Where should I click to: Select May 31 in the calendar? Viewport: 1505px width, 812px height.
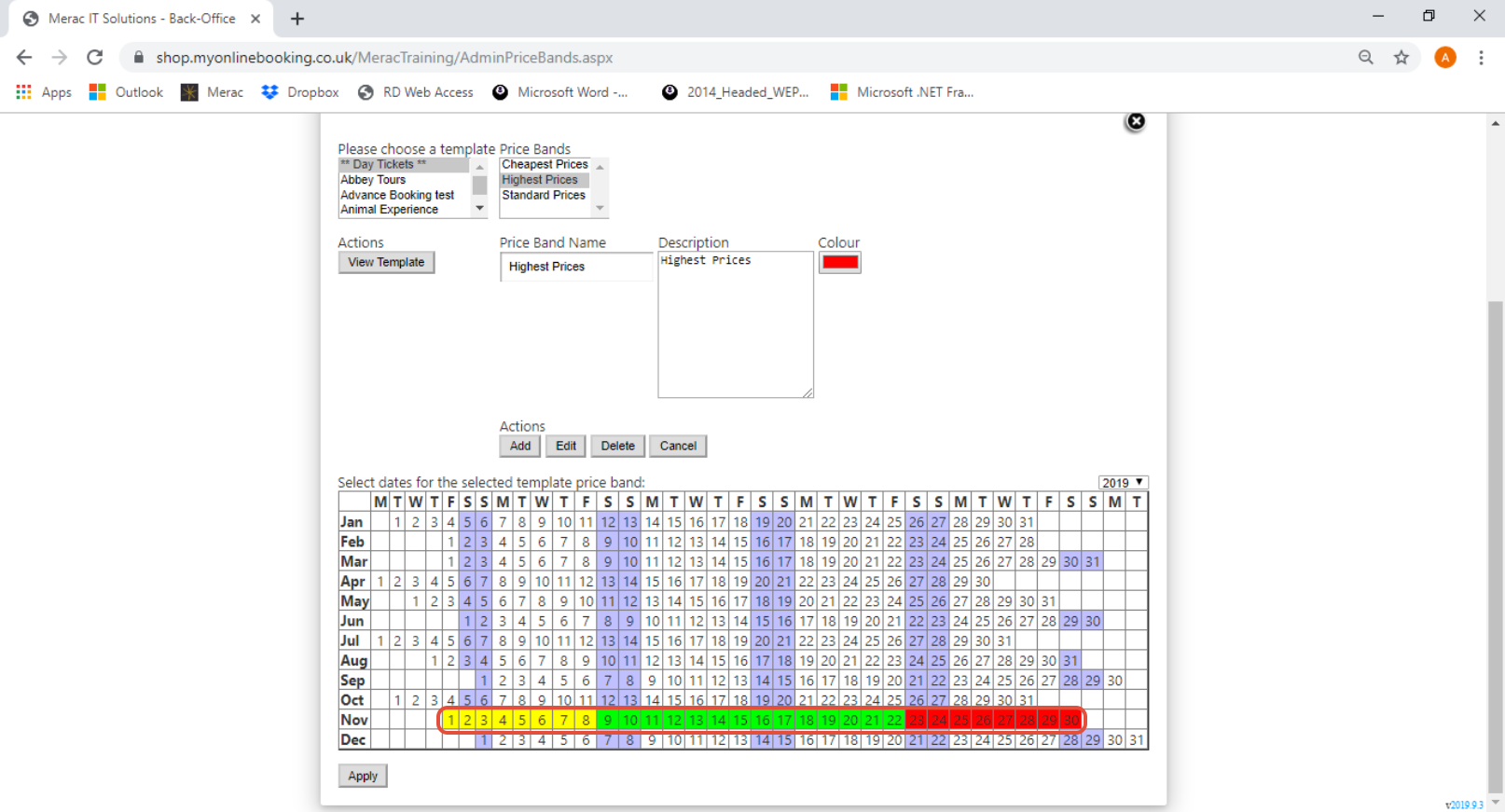tap(1049, 601)
